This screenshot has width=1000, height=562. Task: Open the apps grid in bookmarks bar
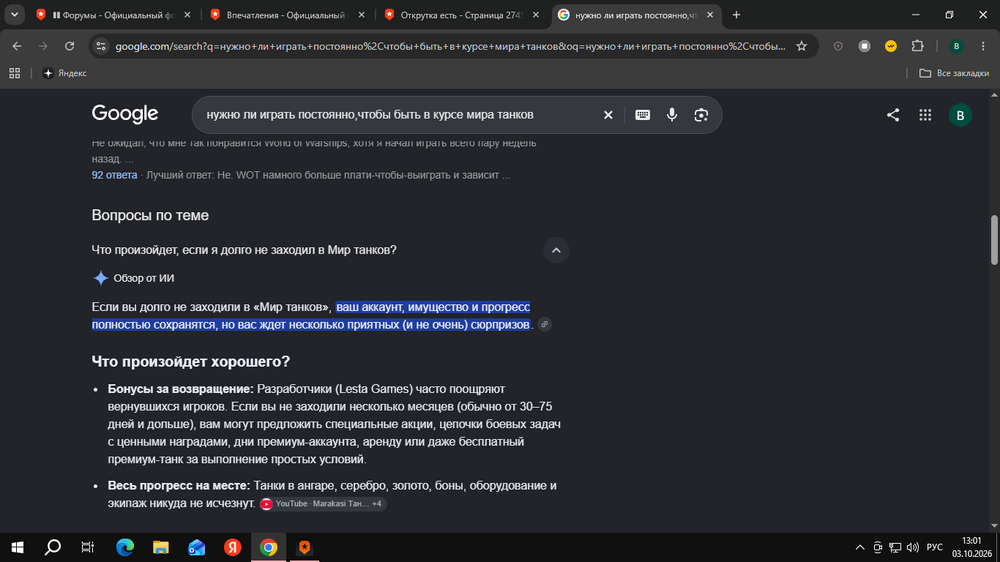click(x=15, y=73)
